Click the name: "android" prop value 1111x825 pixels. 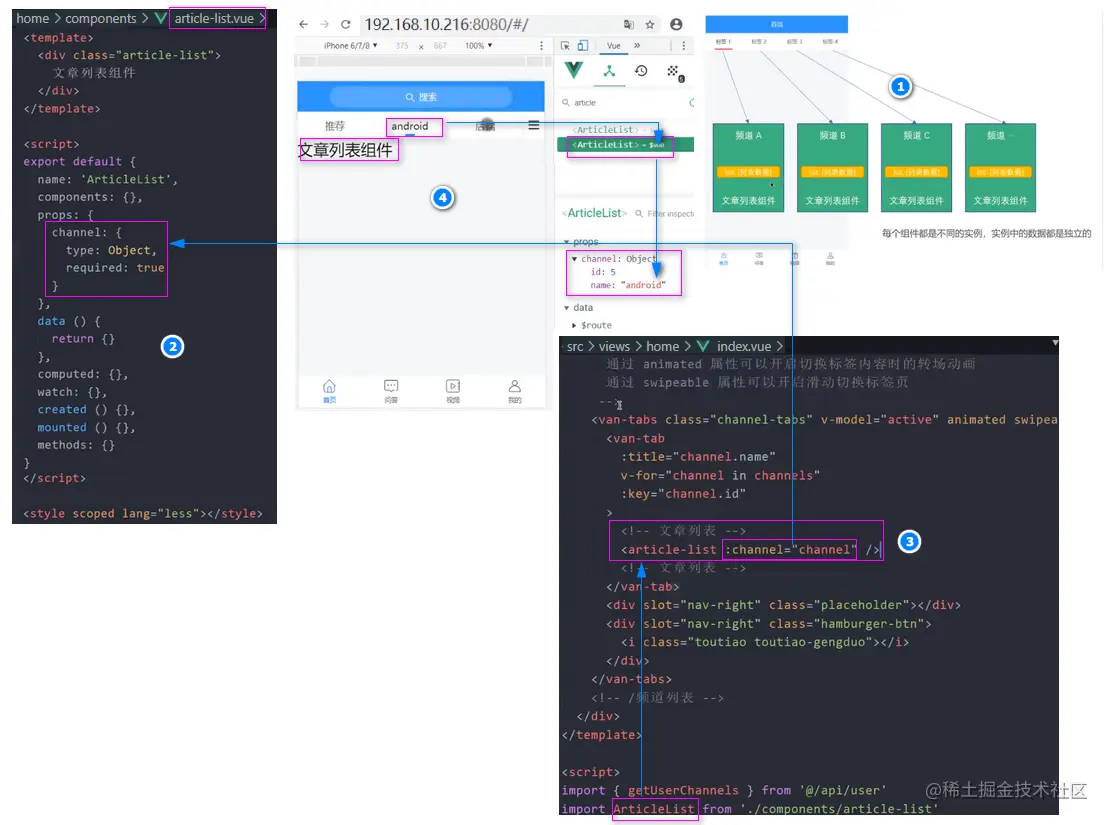(628, 285)
